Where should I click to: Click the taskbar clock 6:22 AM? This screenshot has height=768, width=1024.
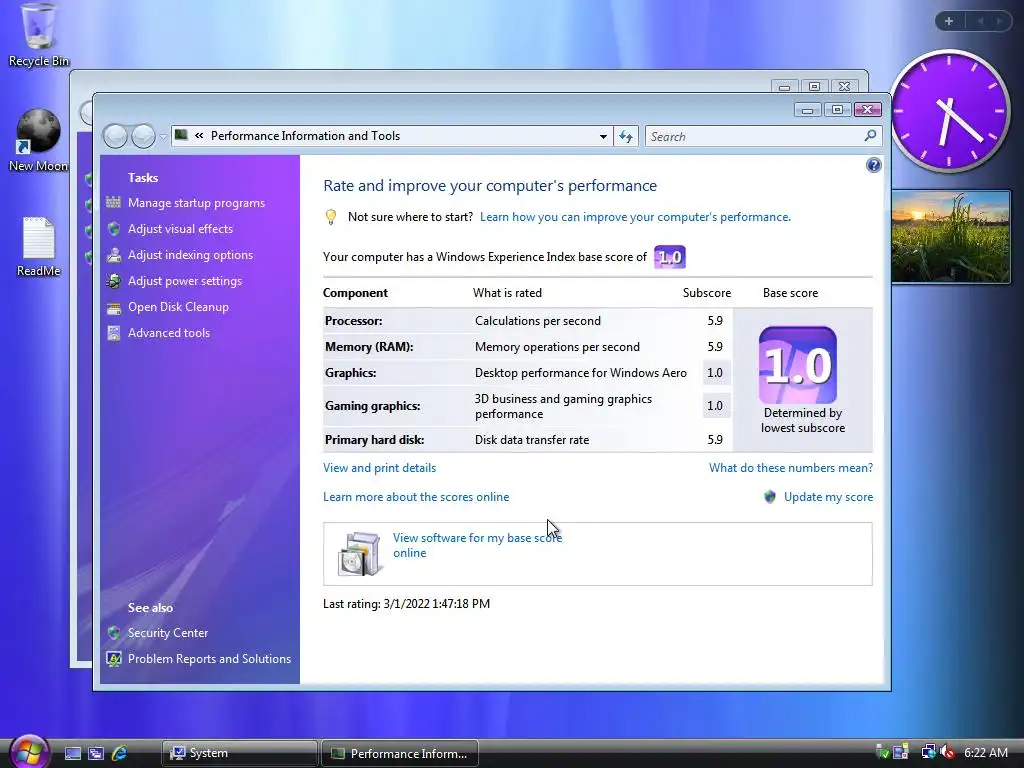pyautogui.click(x=985, y=752)
